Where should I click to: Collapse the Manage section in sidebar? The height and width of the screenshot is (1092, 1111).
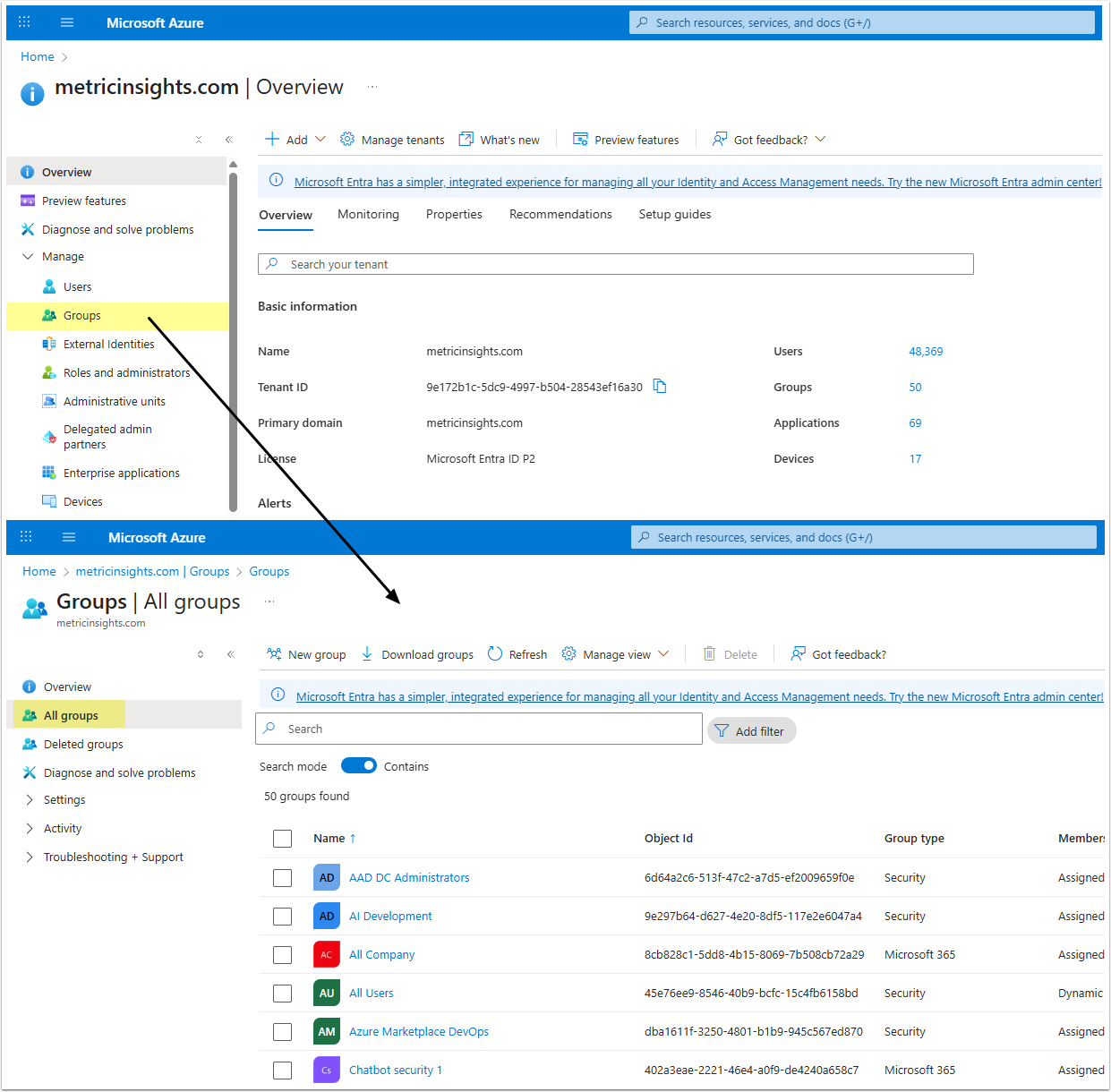coord(28,256)
